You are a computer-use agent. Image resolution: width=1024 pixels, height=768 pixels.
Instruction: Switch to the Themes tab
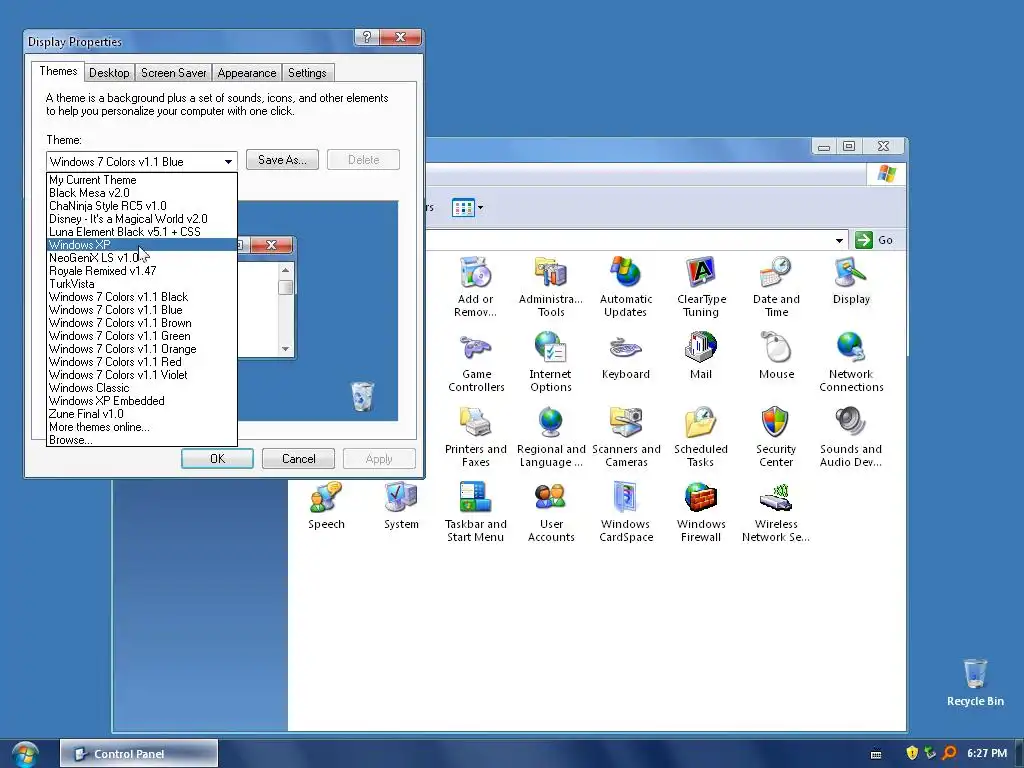pos(58,71)
